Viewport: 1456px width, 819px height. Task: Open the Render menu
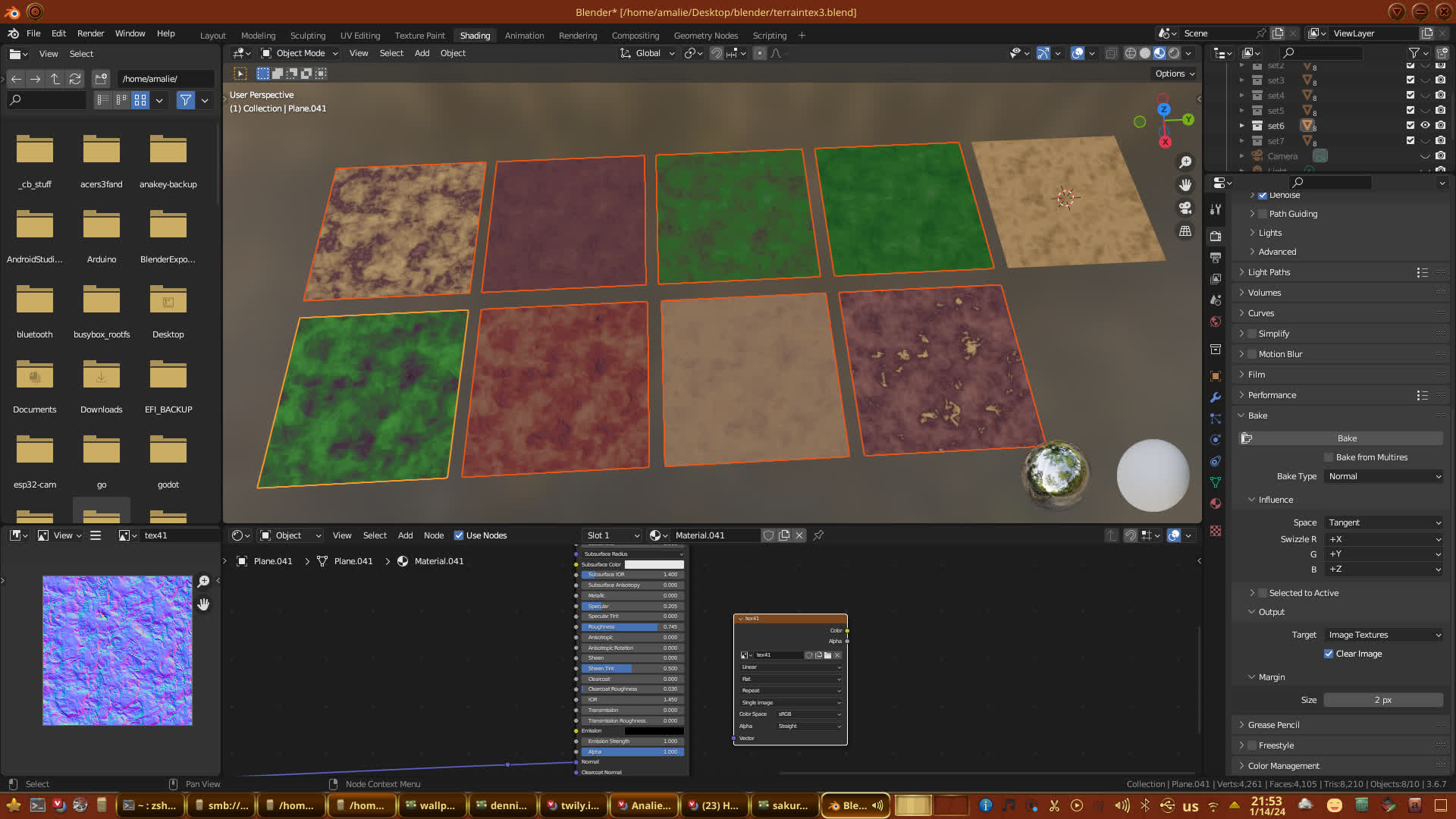click(90, 33)
